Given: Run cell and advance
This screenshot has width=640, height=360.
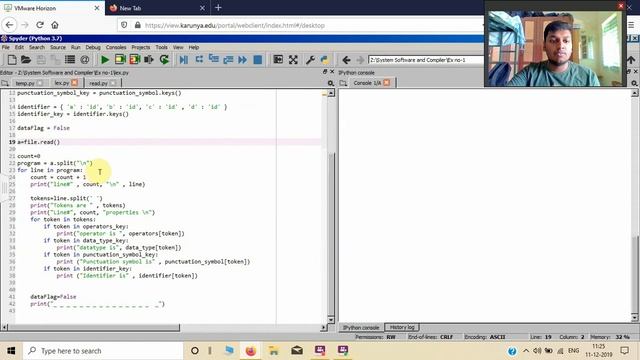Looking at the screenshot, I should (135, 60).
